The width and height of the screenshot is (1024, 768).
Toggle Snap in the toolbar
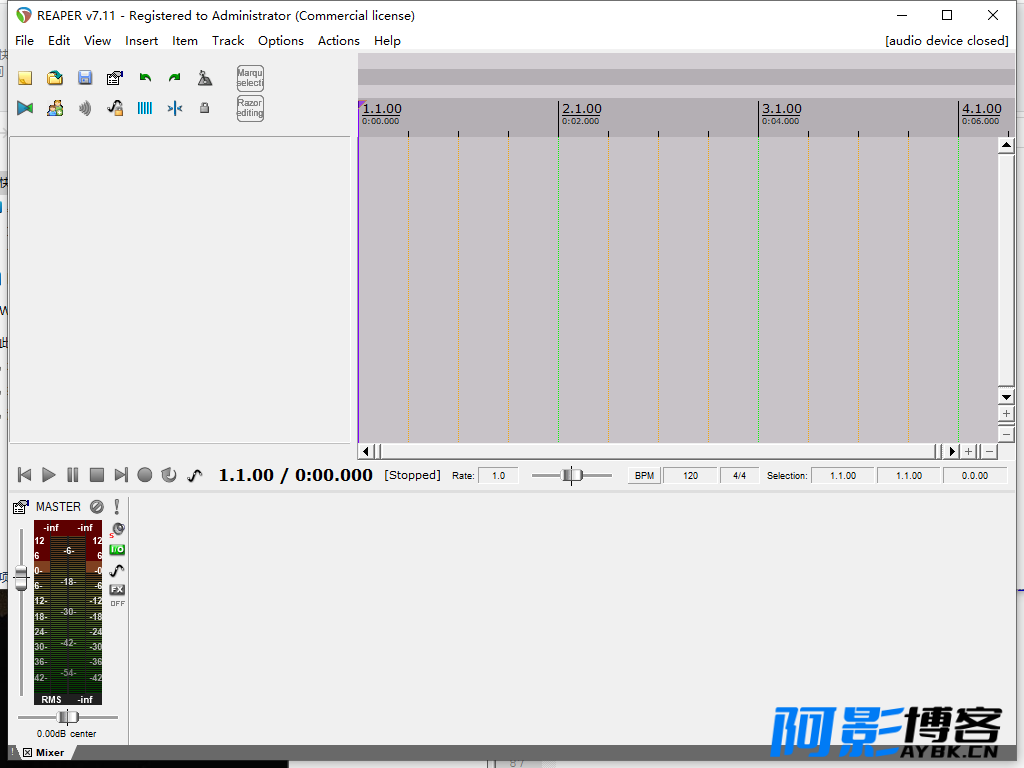coord(175,108)
